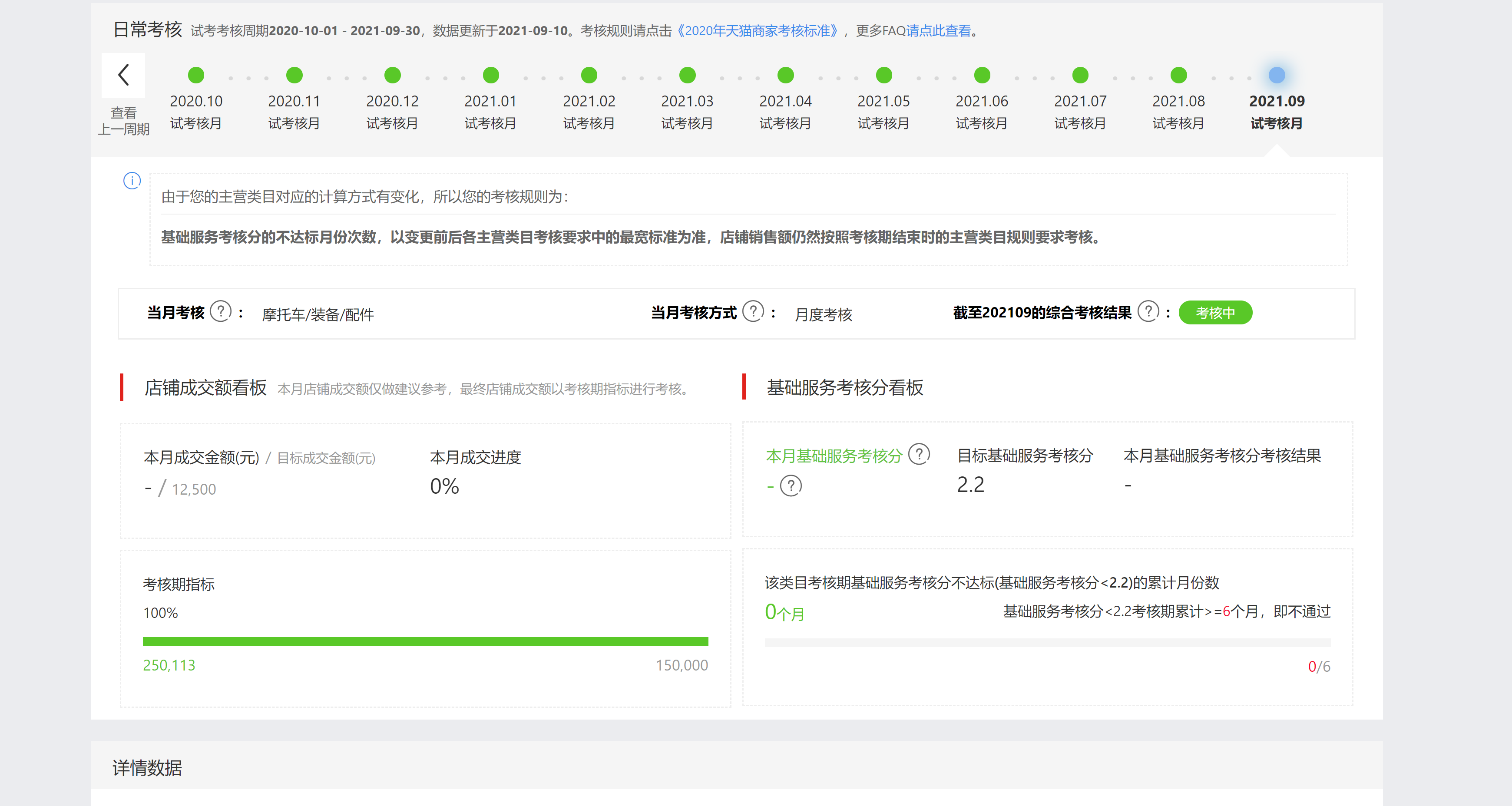The image size is (1512, 806).
Task: Click the green sales target progress bar
Action: pos(426,641)
